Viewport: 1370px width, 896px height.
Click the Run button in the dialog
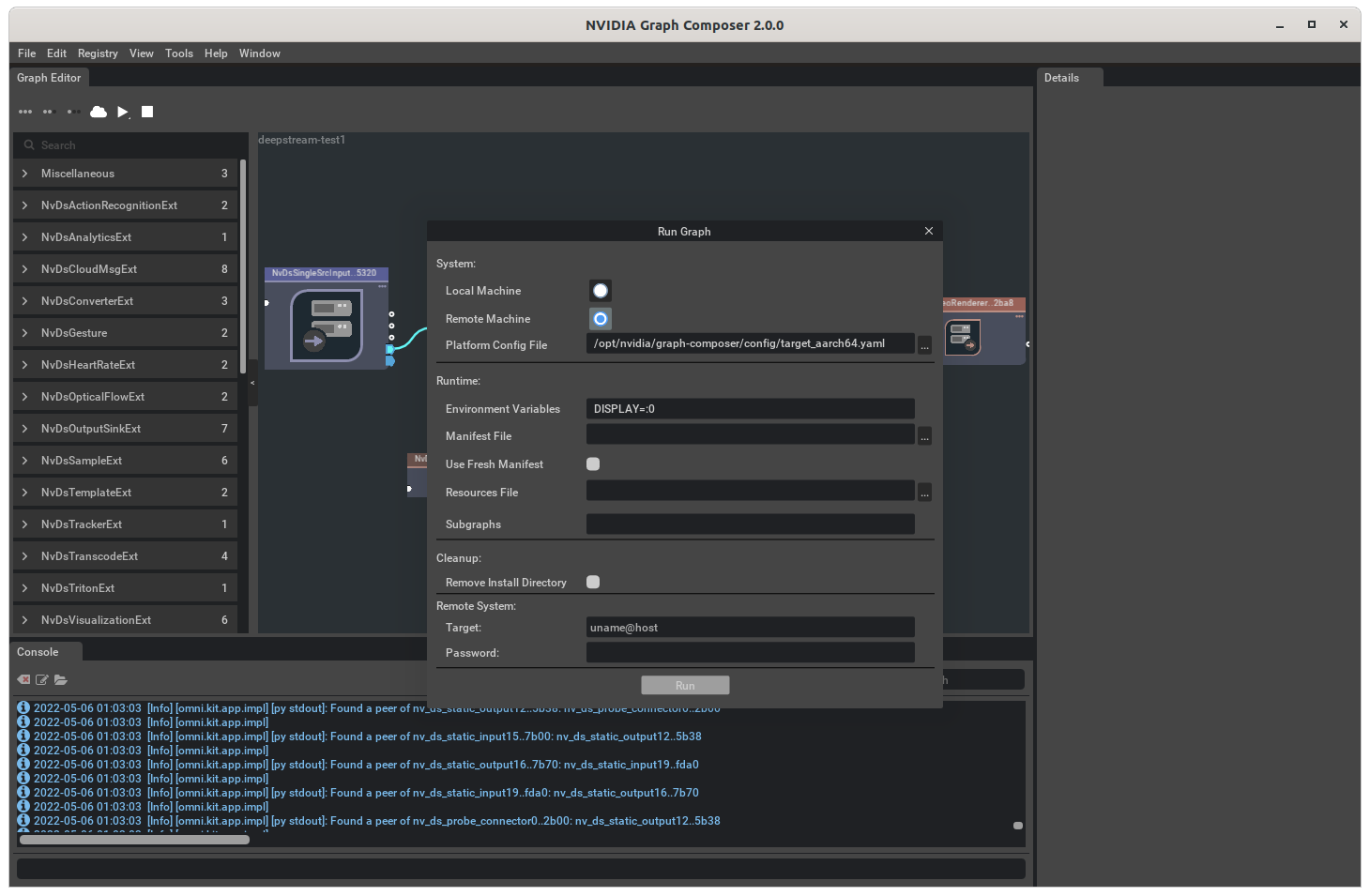(x=685, y=685)
